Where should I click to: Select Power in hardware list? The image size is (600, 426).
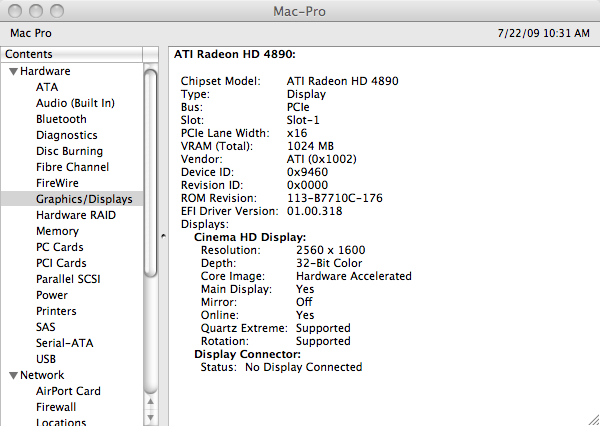coord(52,295)
